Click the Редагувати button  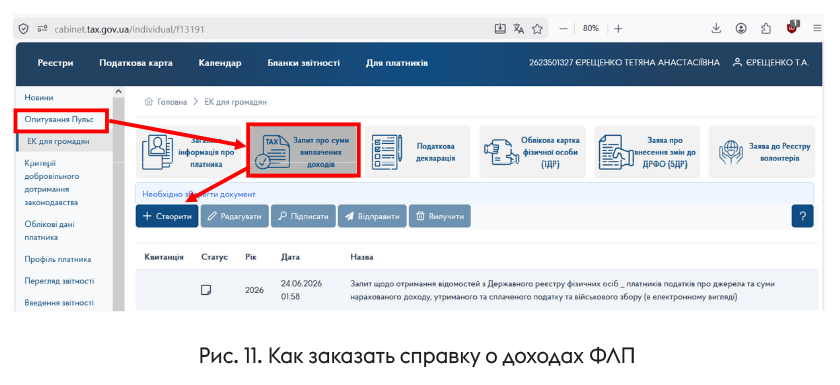[x=235, y=216]
